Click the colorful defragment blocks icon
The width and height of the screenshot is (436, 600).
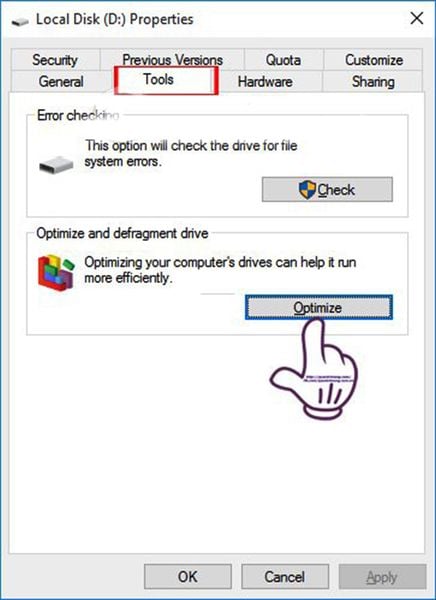pos(56,272)
